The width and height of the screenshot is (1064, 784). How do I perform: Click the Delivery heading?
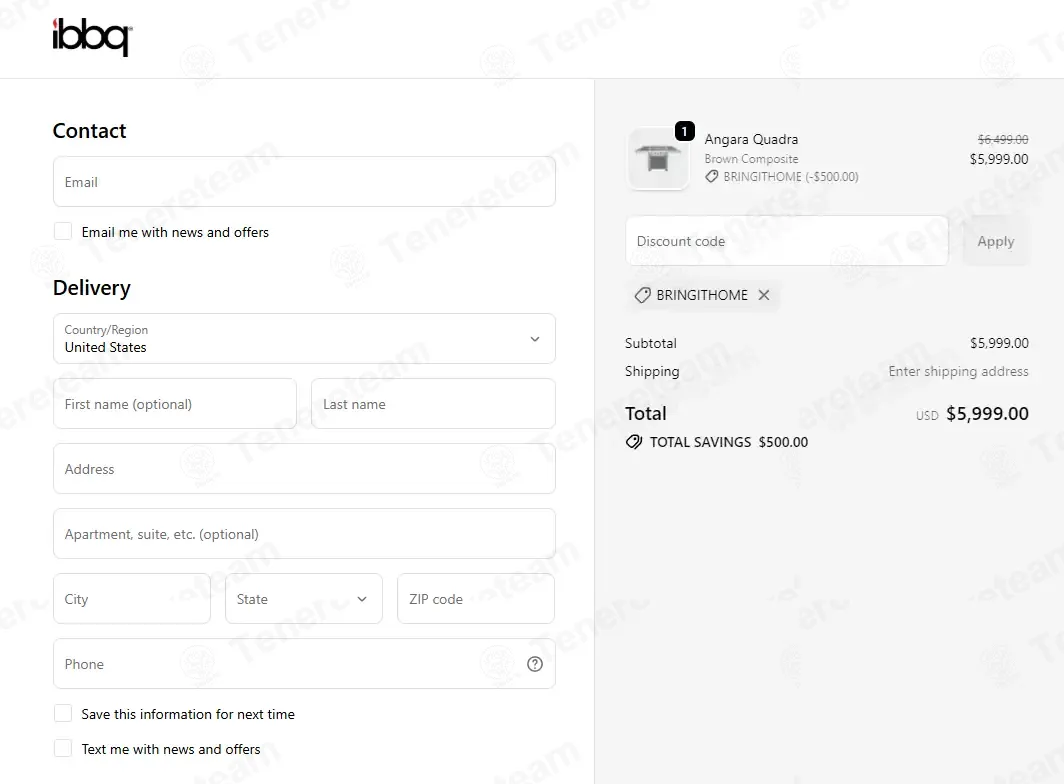(92, 288)
